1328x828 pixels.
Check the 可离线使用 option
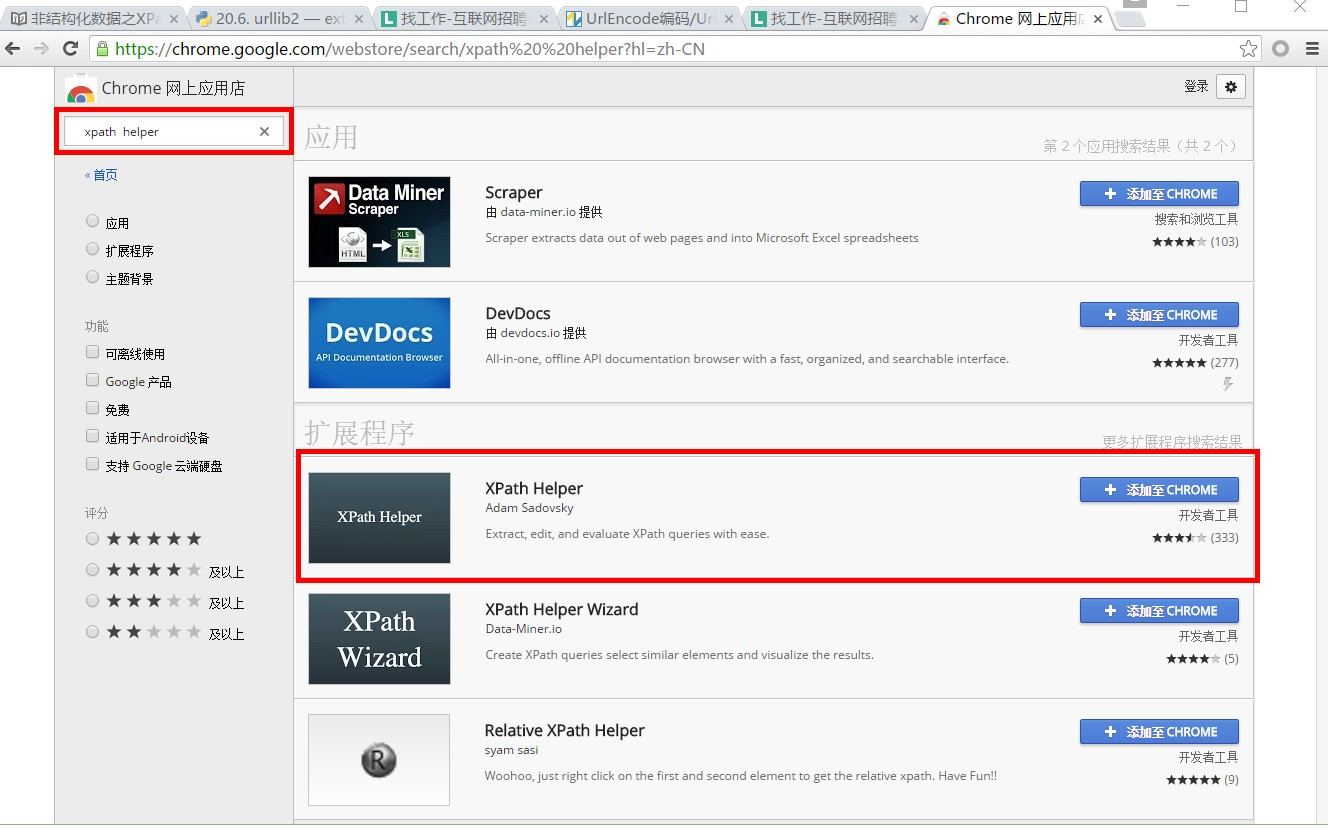coord(93,353)
